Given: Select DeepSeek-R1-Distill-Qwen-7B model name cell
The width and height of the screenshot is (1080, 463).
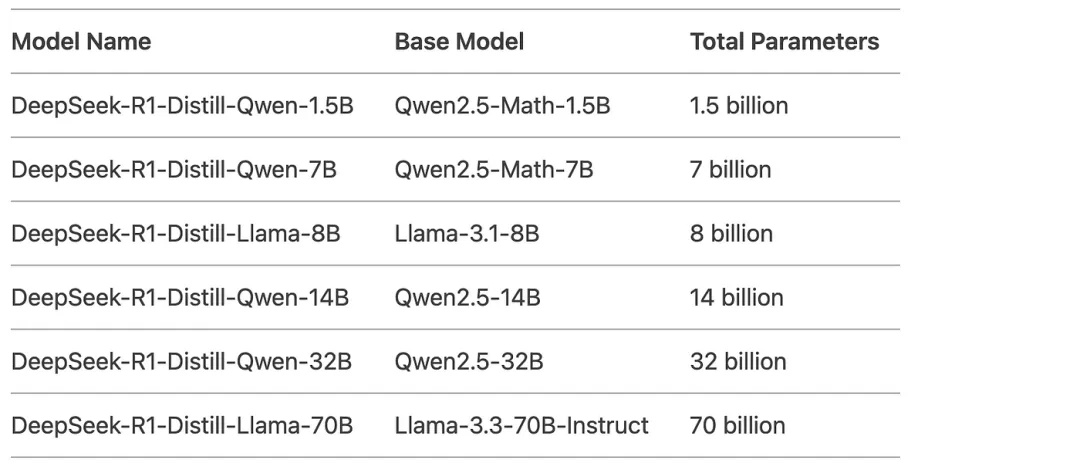Looking at the screenshot, I should (174, 169).
